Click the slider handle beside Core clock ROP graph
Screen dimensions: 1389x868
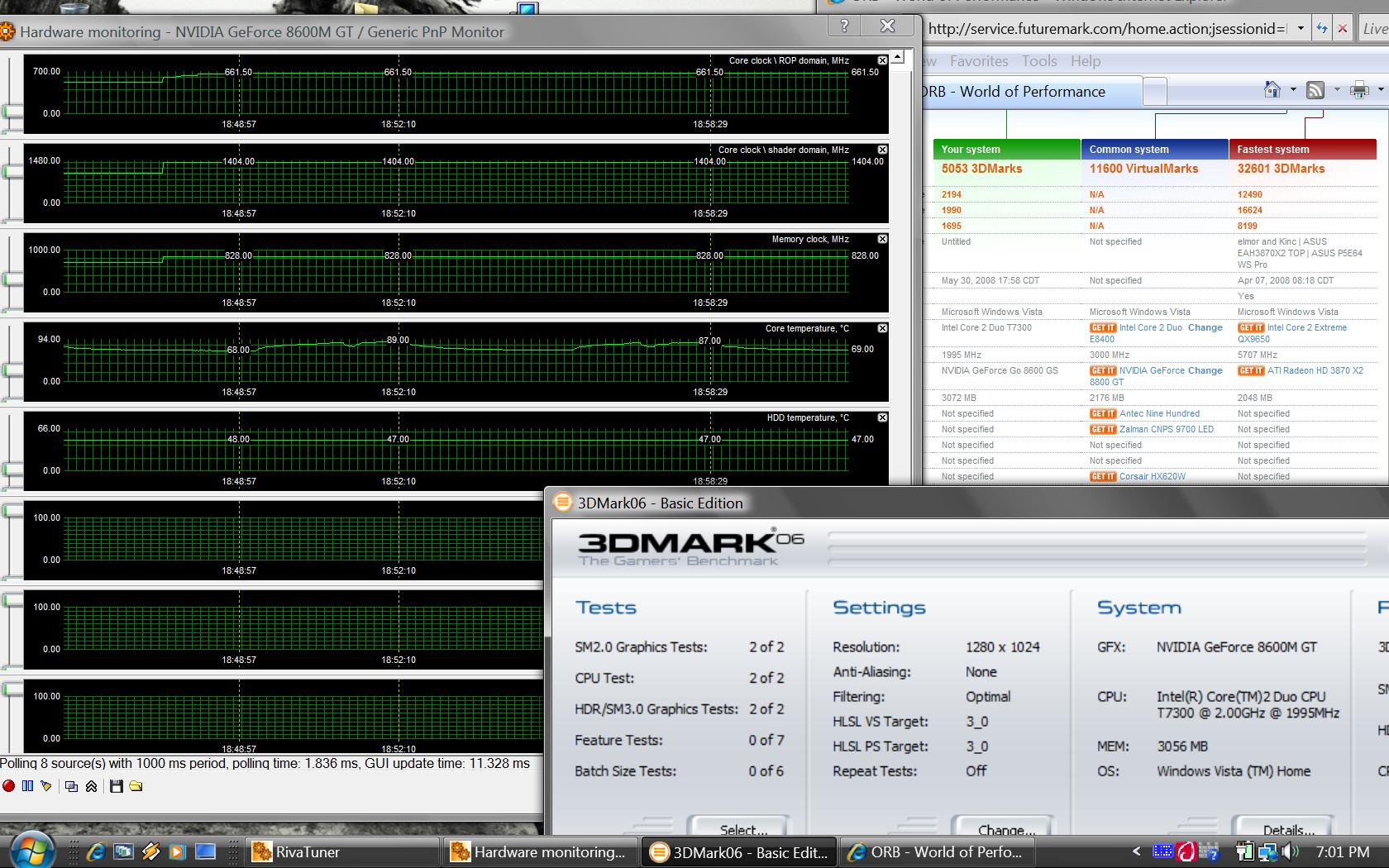pyautogui.click(x=12, y=111)
